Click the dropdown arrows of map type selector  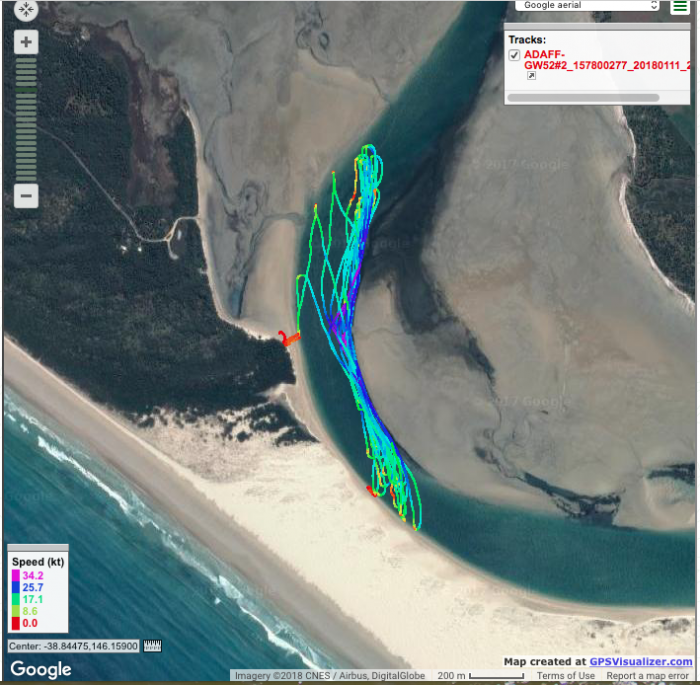point(654,5)
